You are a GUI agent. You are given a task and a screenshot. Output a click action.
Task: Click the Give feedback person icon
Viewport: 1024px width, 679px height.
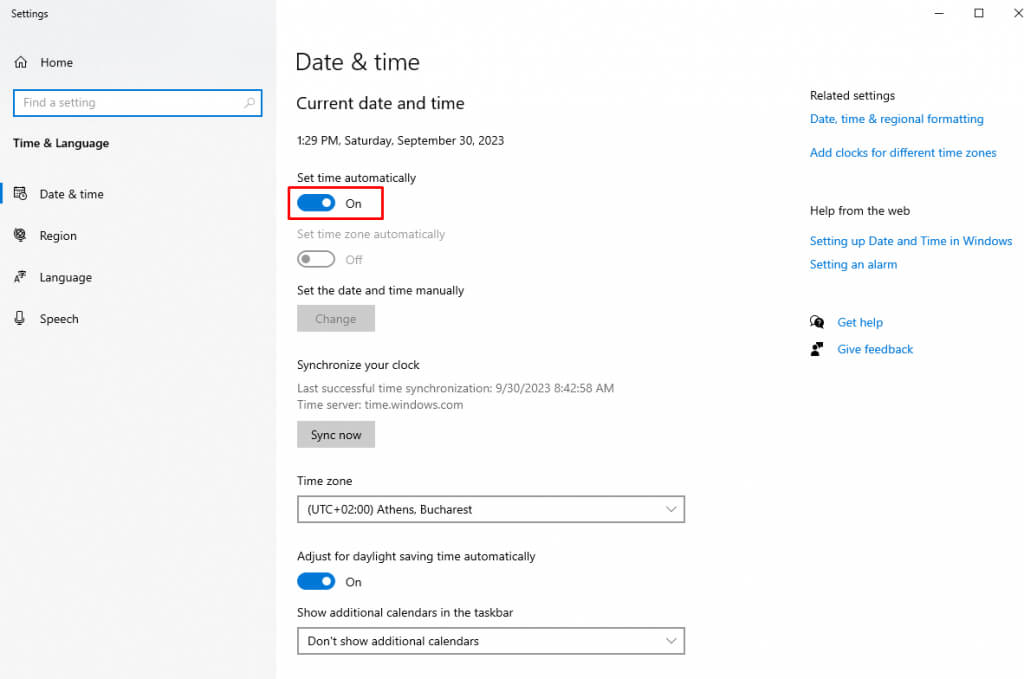click(817, 349)
